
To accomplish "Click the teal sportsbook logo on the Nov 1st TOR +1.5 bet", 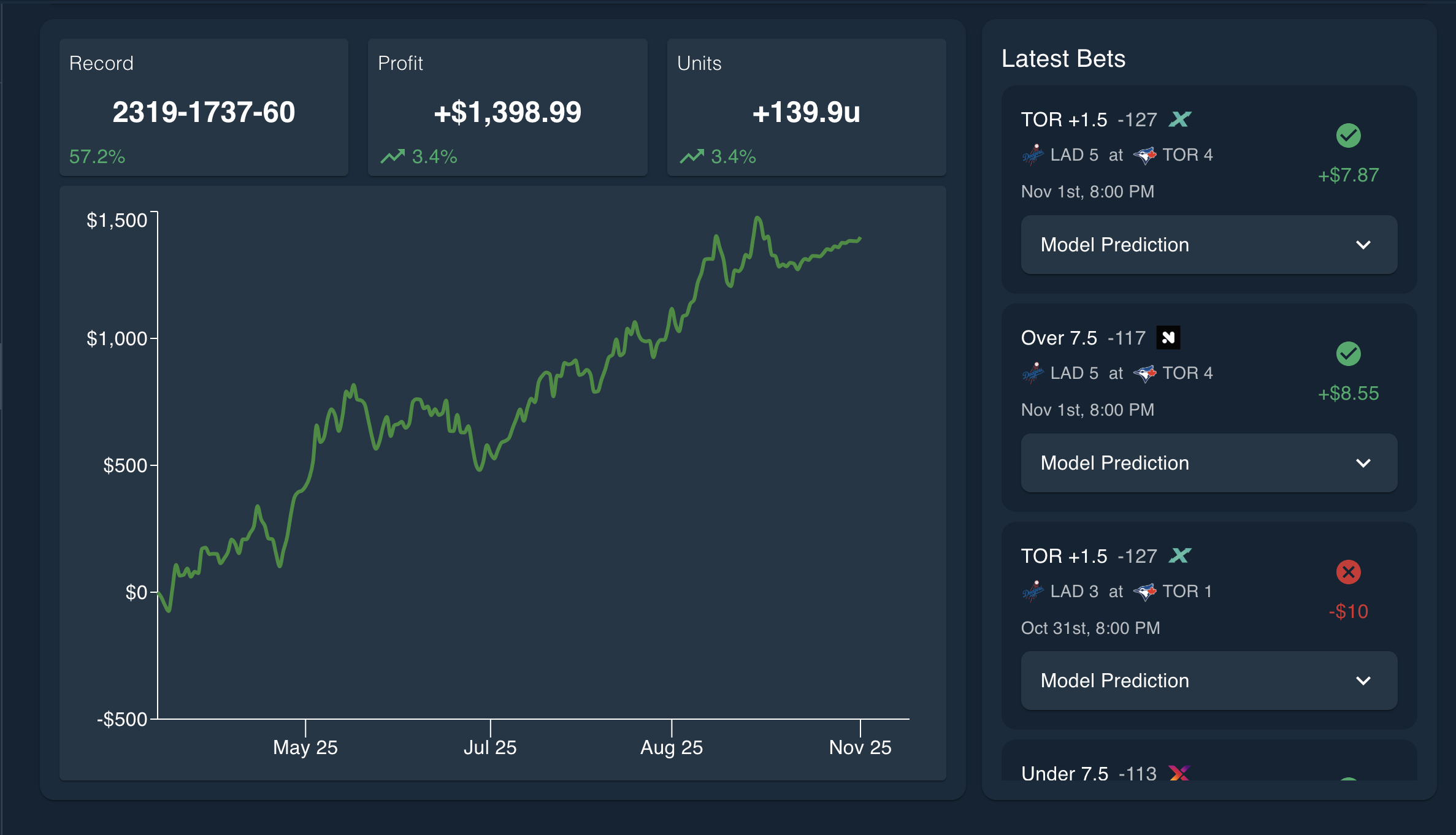I will click(1179, 119).
